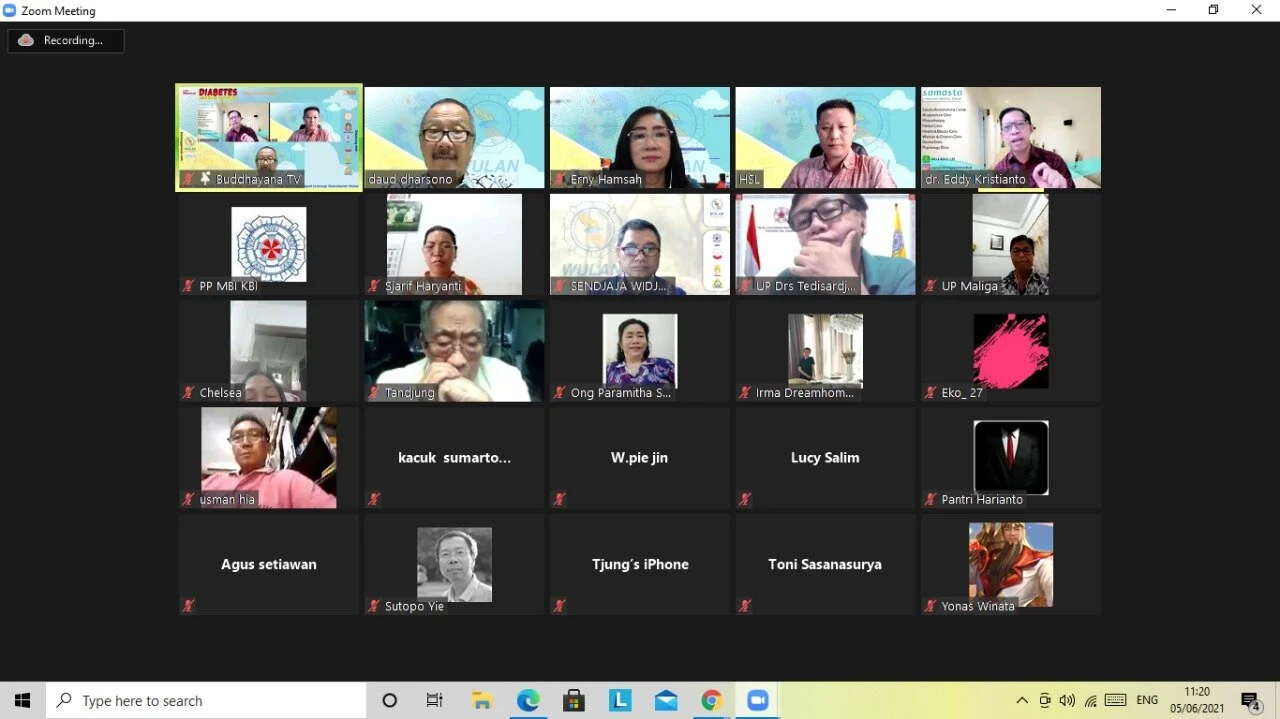
Task: Select Sjarif Haryanti's video tile
Action: coord(454,244)
